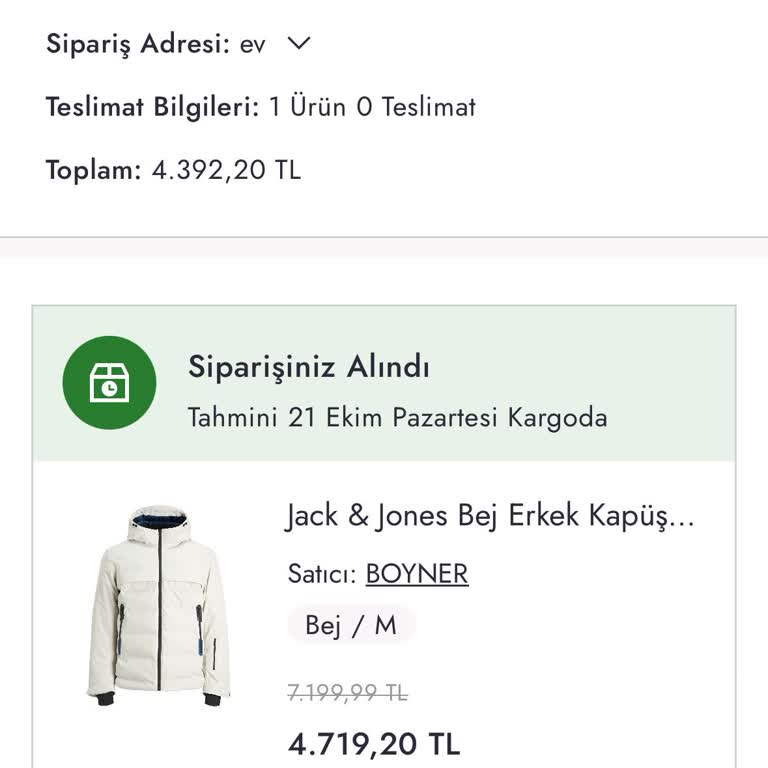Click the 4.719,20 TL discounted price
The height and width of the screenshot is (768, 768).
pyautogui.click(x=374, y=744)
